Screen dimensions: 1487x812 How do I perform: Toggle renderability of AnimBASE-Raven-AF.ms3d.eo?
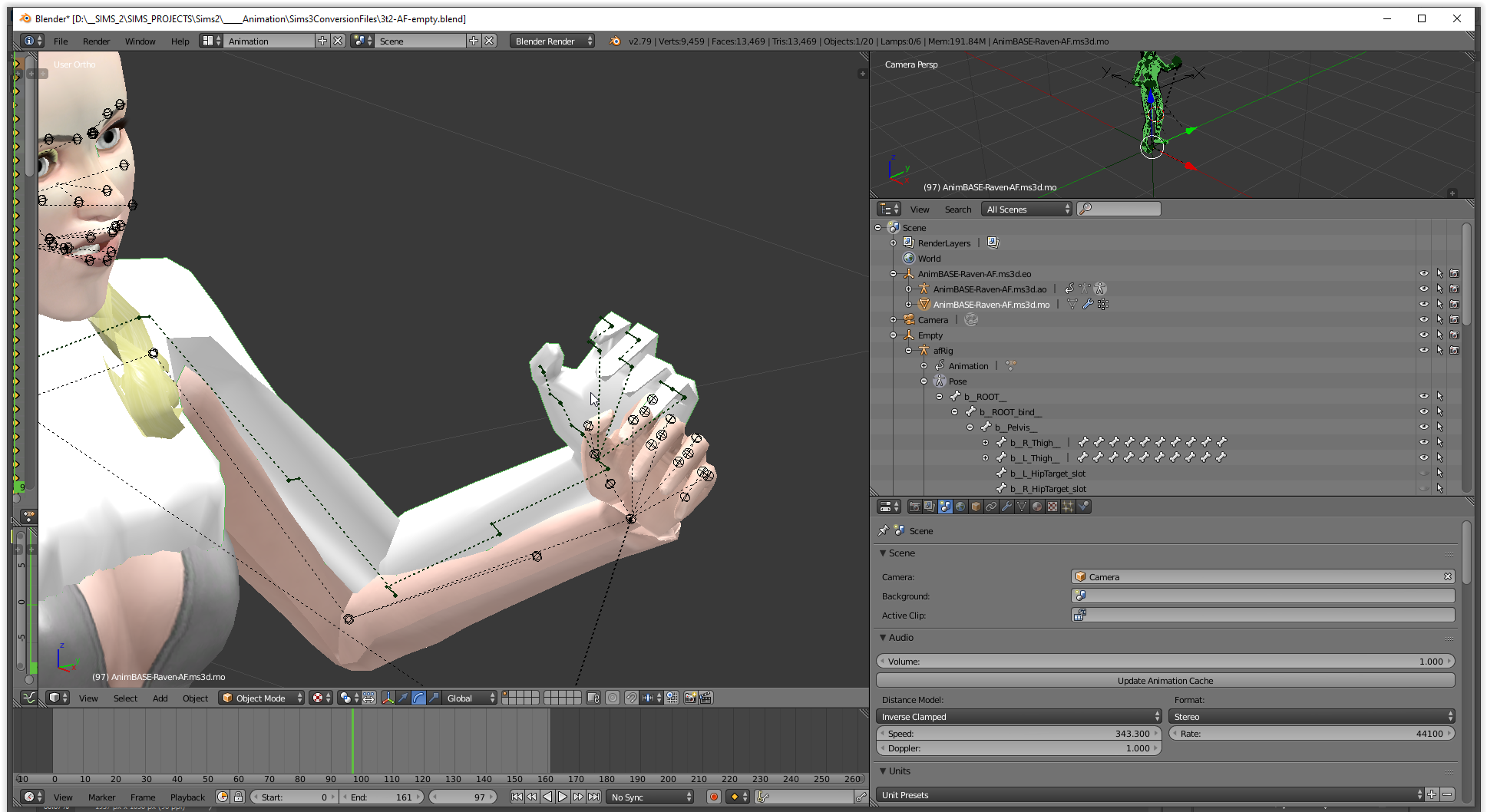pos(1454,274)
